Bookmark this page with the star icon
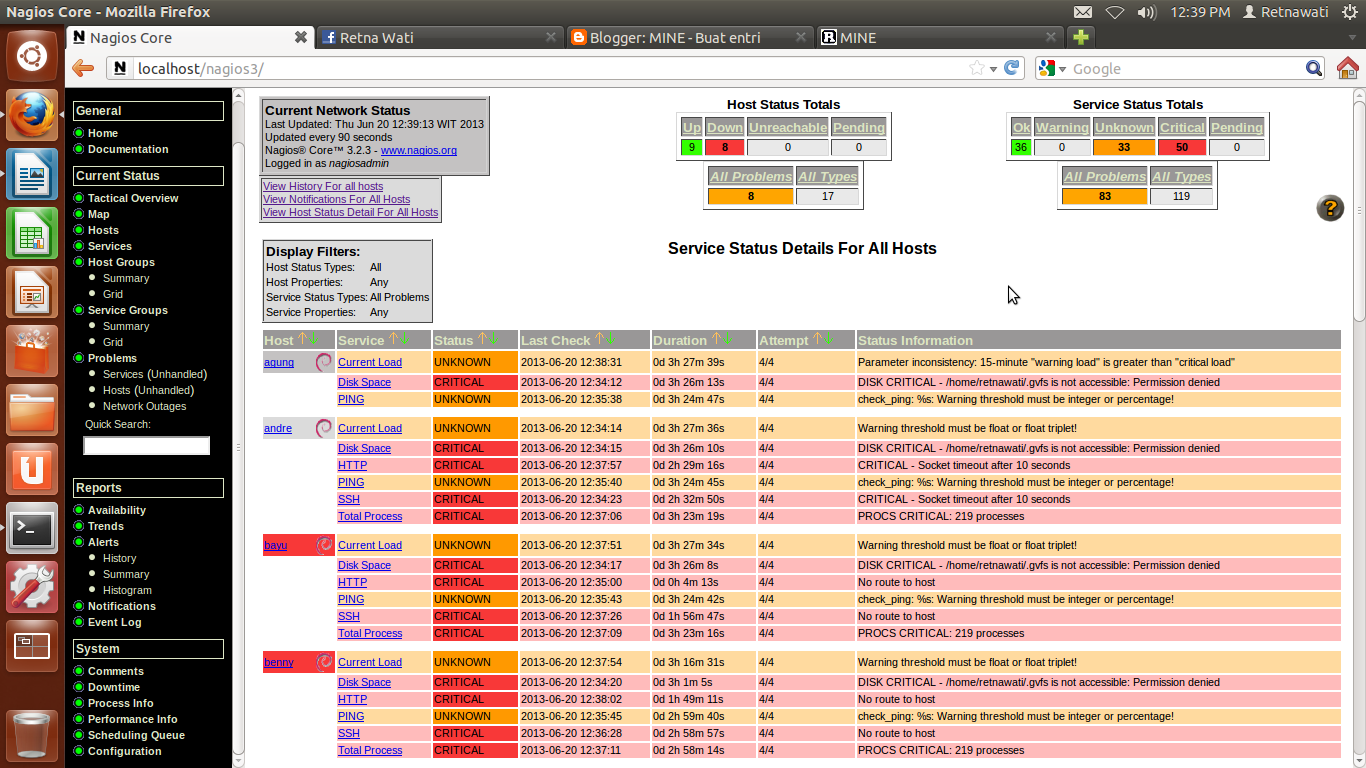 point(977,68)
